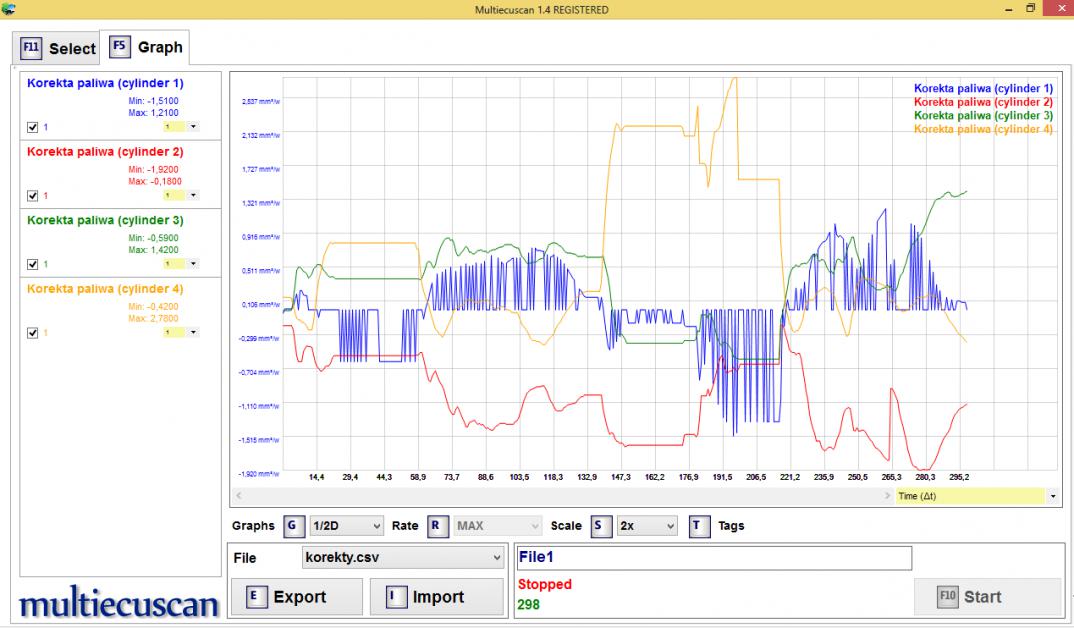The height and width of the screenshot is (628, 1074).
Task: Click the F11 key icon beside Select
Action: tap(31, 47)
